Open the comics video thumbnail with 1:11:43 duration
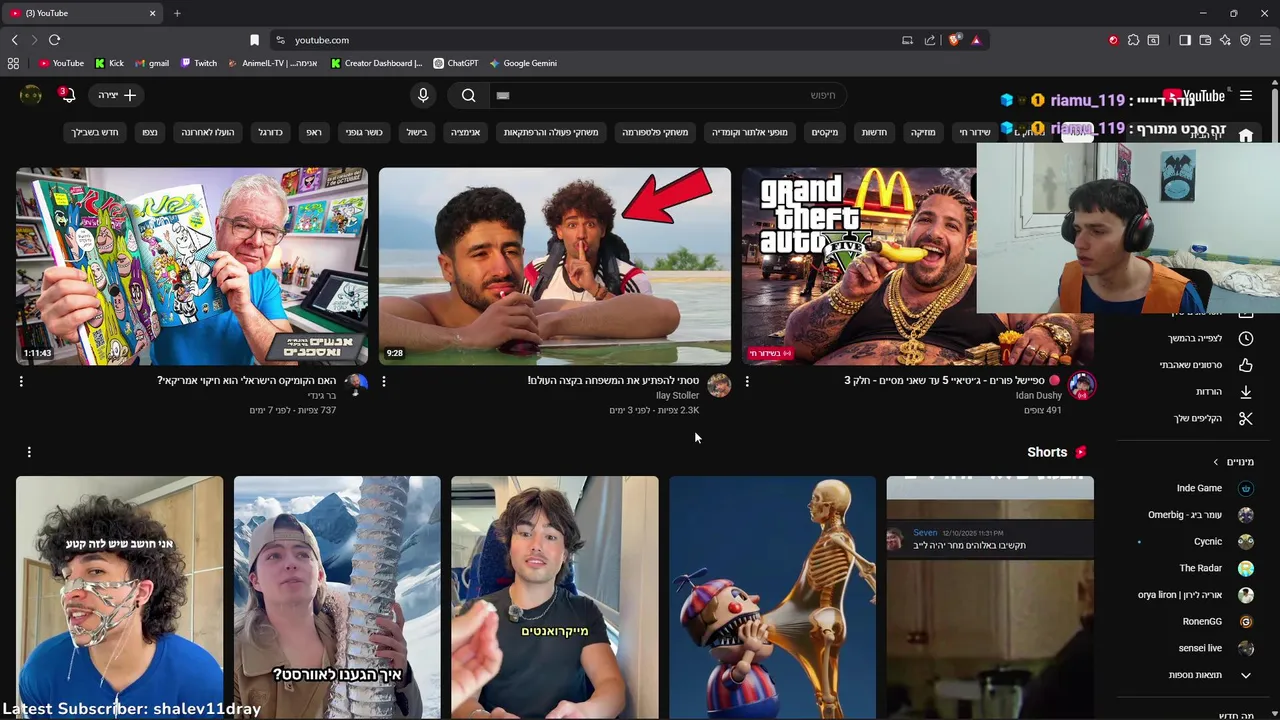Viewport: 1280px width, 720px height. (x=192, y=266)
